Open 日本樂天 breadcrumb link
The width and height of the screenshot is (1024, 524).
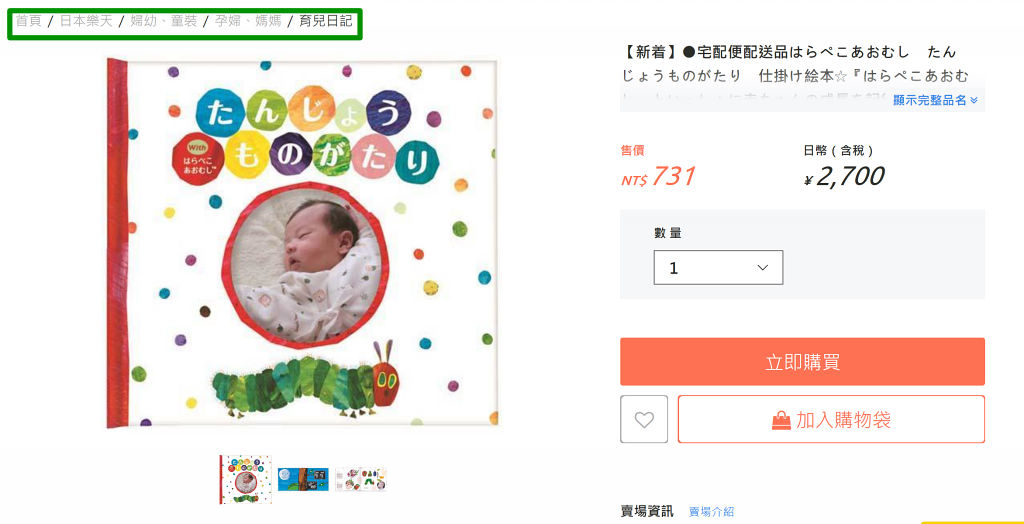point(86,21)
